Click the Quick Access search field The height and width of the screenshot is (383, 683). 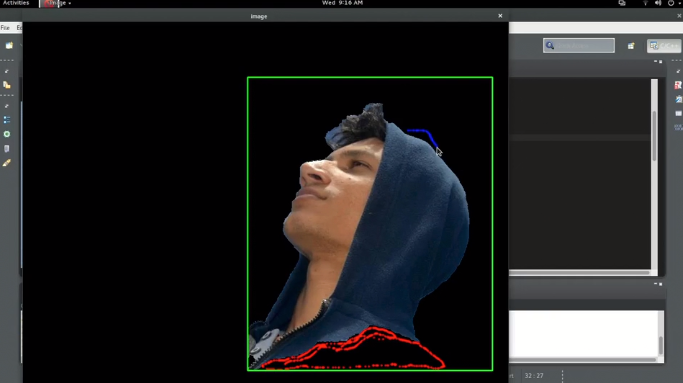coord(579,45)
